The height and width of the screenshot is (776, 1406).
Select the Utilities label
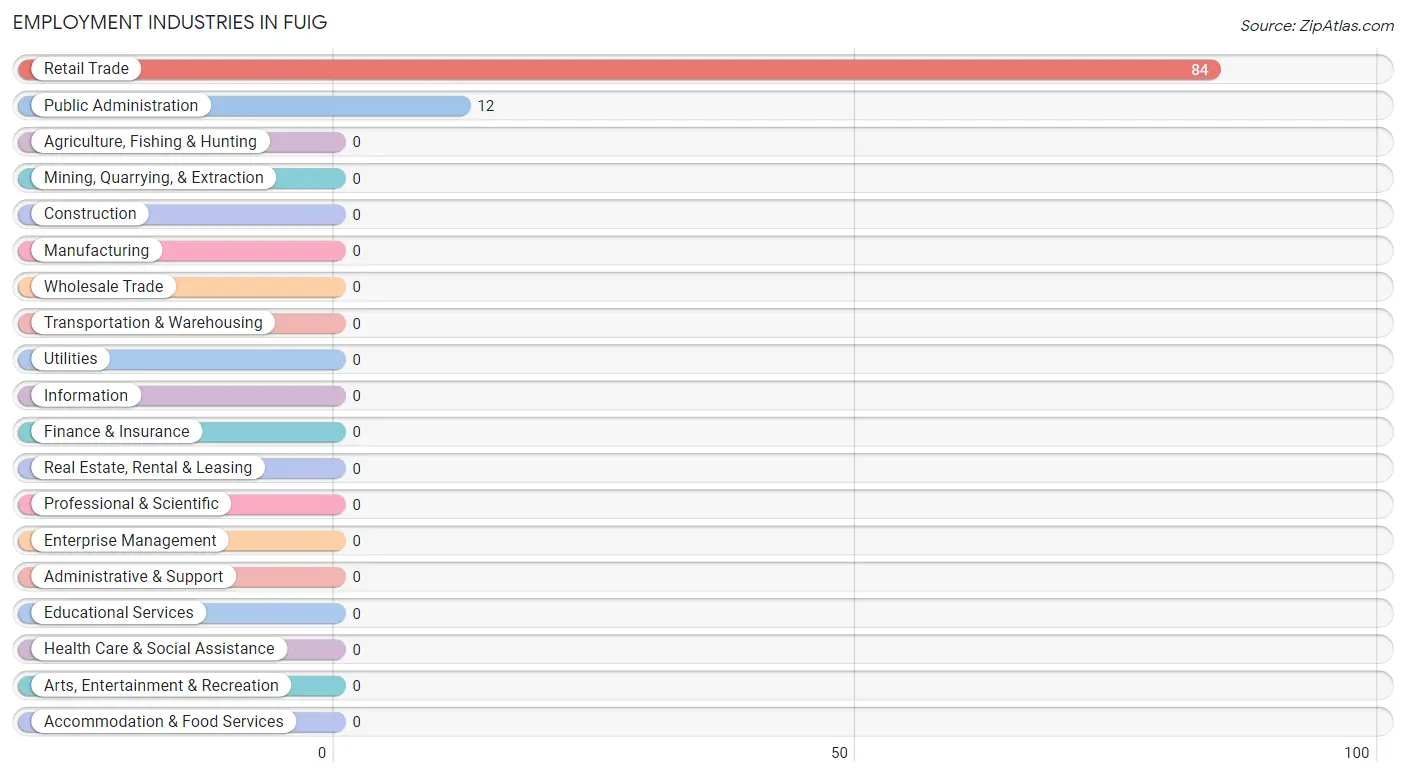click(x=71, y=359)
